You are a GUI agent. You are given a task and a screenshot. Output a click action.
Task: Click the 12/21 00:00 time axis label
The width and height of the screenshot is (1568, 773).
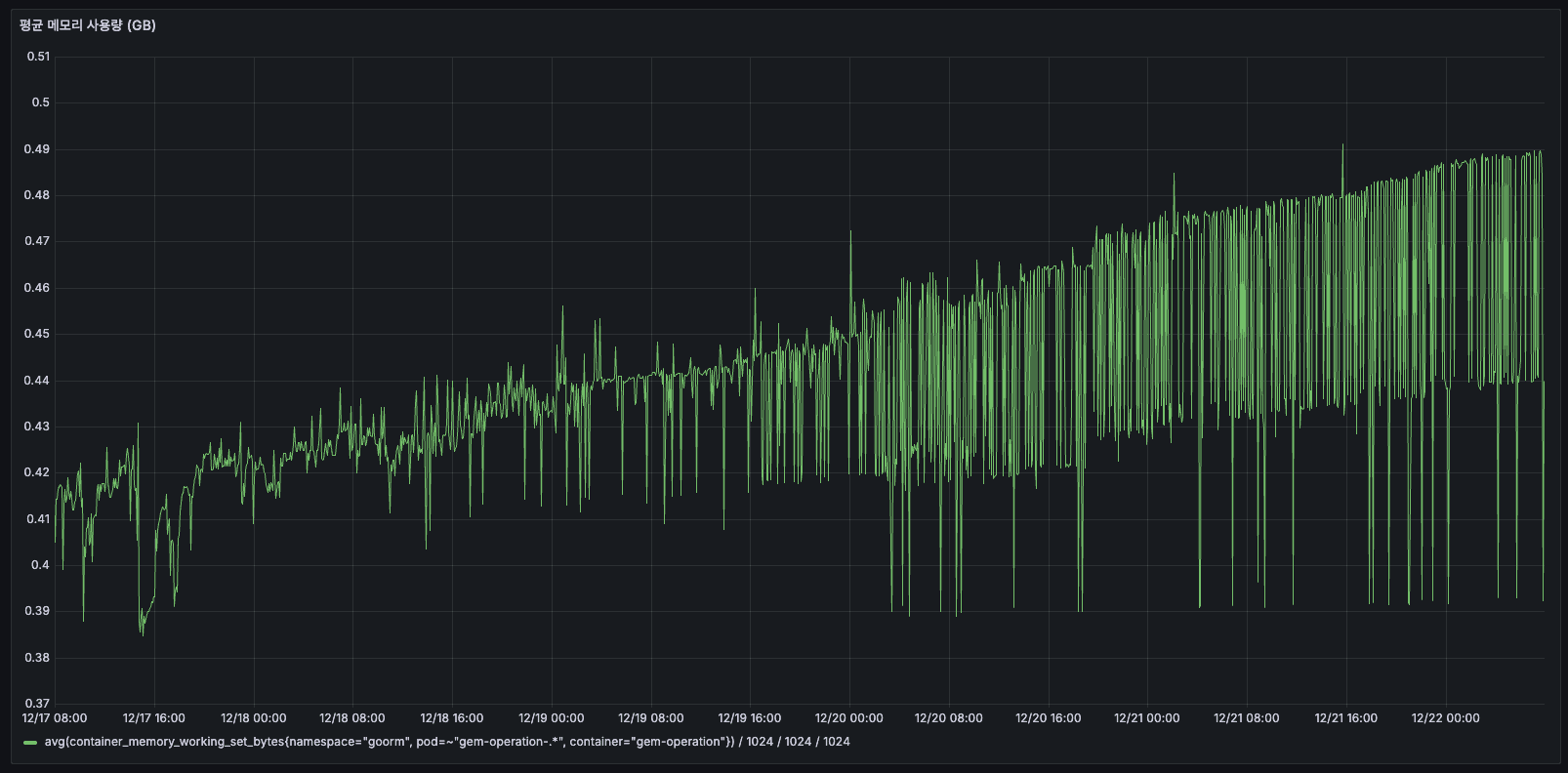pyautogui.click(x=1147, y=718)
